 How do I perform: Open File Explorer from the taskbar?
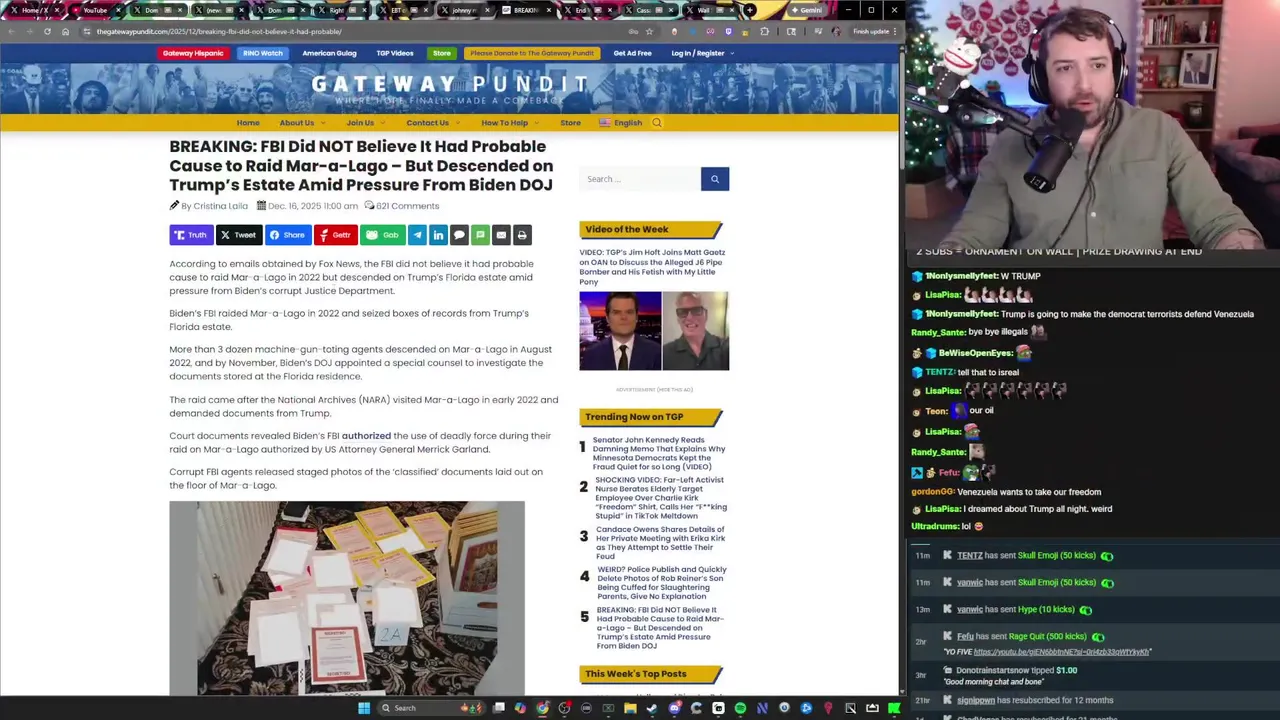coord(630,708)
